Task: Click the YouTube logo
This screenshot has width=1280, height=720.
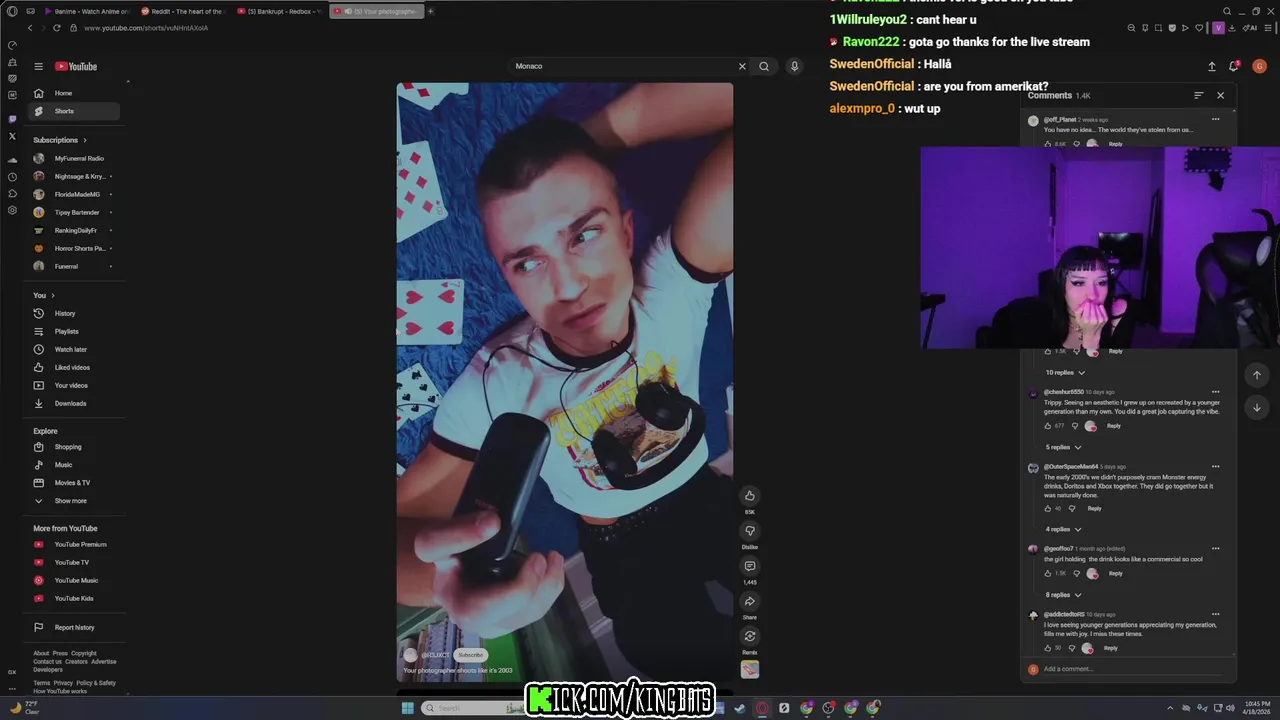Action: tap(76, 66)
